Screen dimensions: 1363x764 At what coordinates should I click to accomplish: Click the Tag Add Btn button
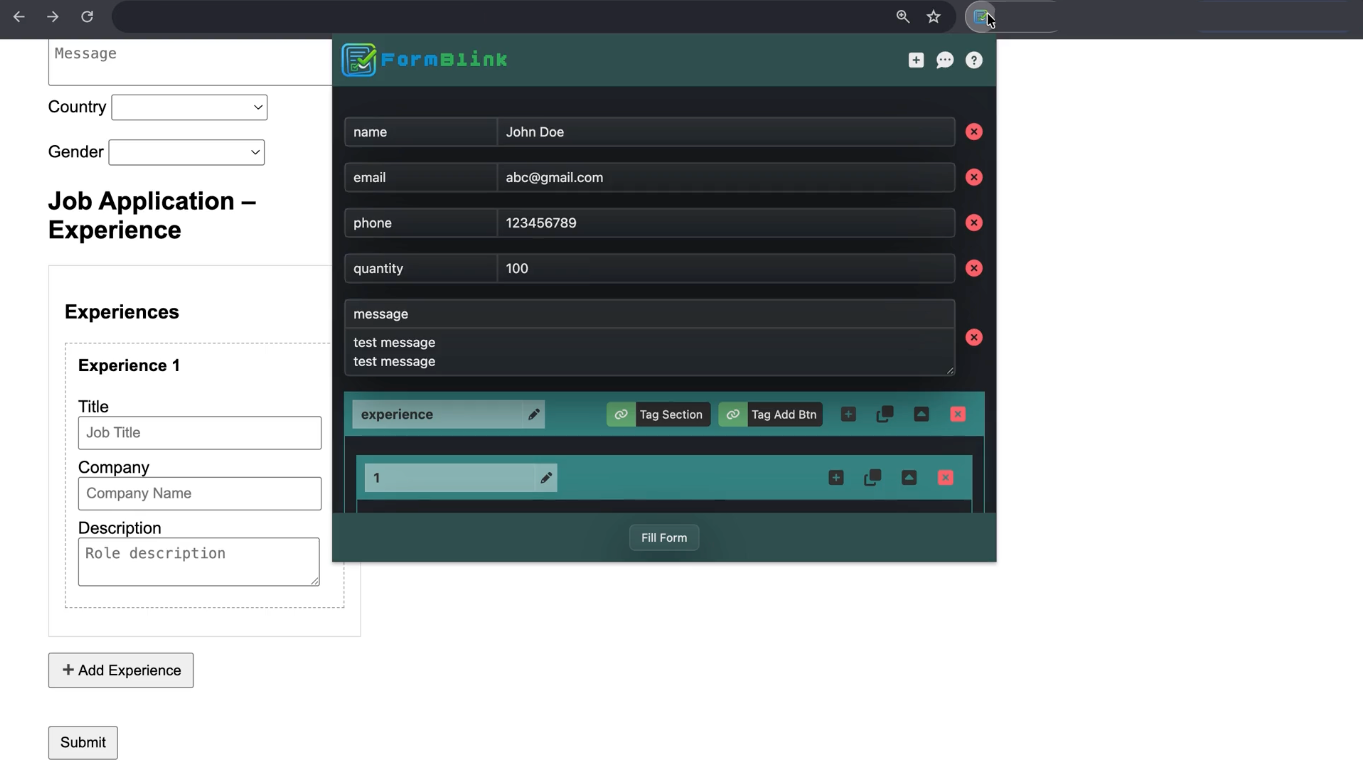click(770, 414)
